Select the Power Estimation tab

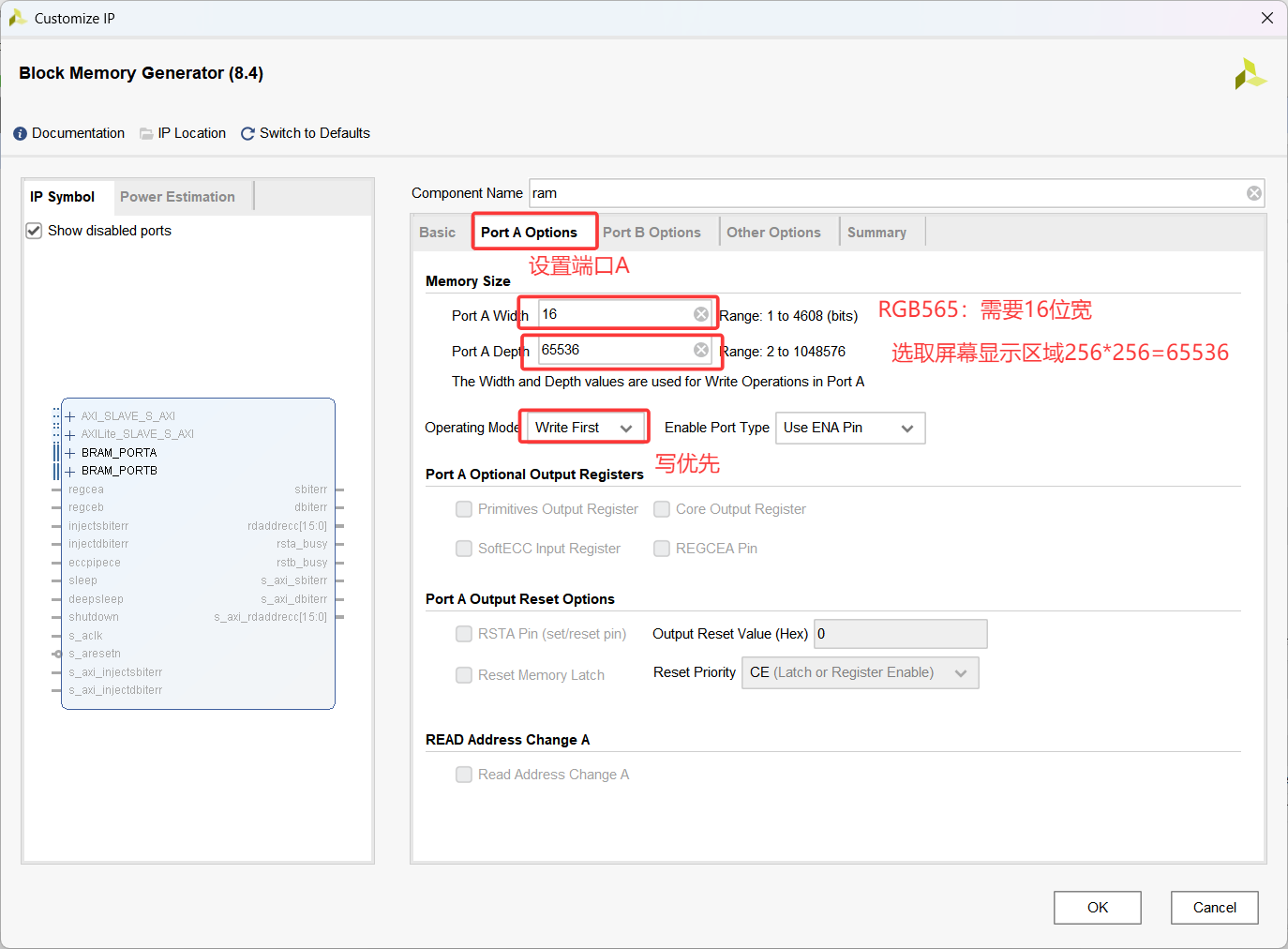(x=177, y=197)
